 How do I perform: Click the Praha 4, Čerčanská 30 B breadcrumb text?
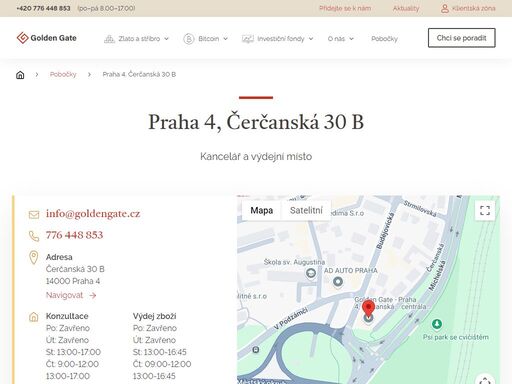(x=139, y=74)
